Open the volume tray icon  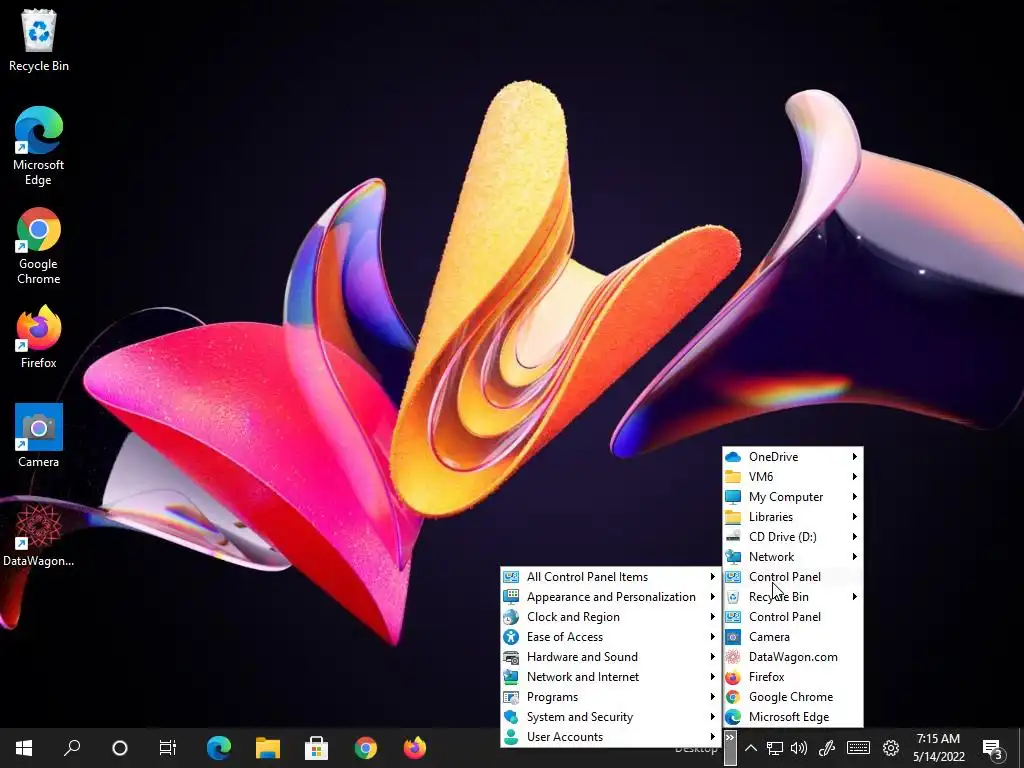tap(799, 748)
